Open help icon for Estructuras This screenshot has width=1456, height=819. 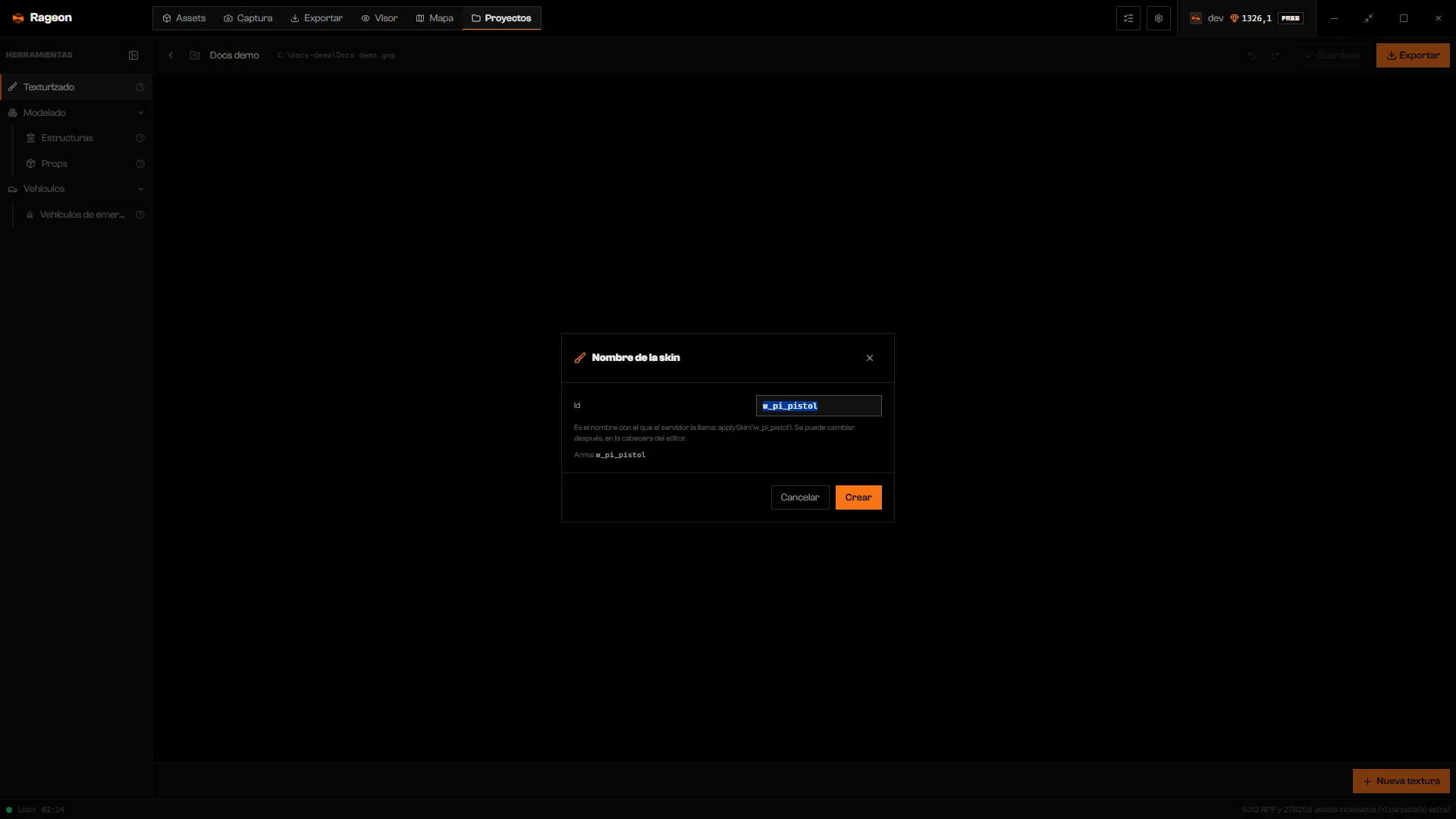tap(140, 138)
